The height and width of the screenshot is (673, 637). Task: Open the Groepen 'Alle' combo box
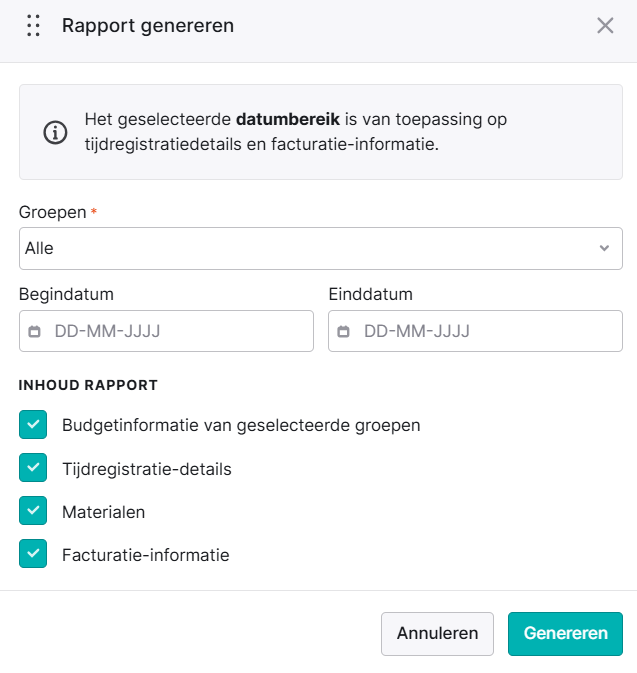[321, 249]
